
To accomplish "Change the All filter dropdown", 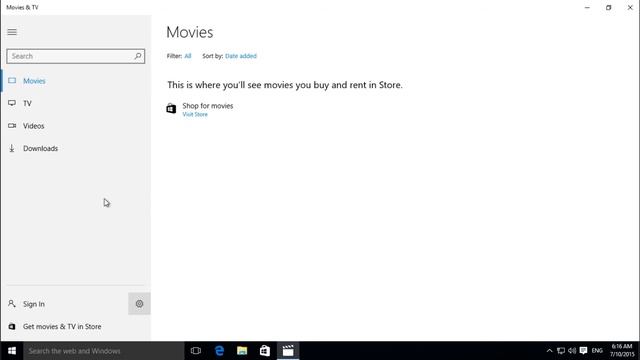I will click(x=188, y=56).
